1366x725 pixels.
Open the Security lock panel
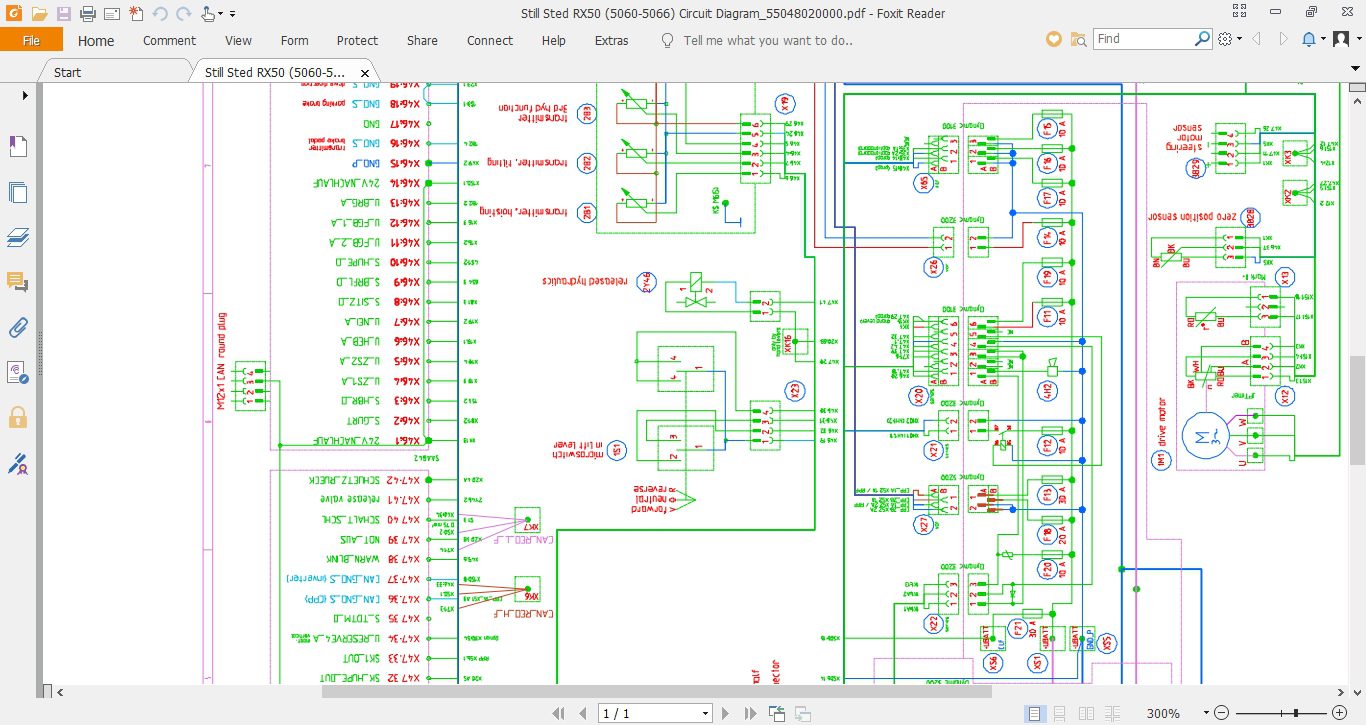click(x=18, y=416)
